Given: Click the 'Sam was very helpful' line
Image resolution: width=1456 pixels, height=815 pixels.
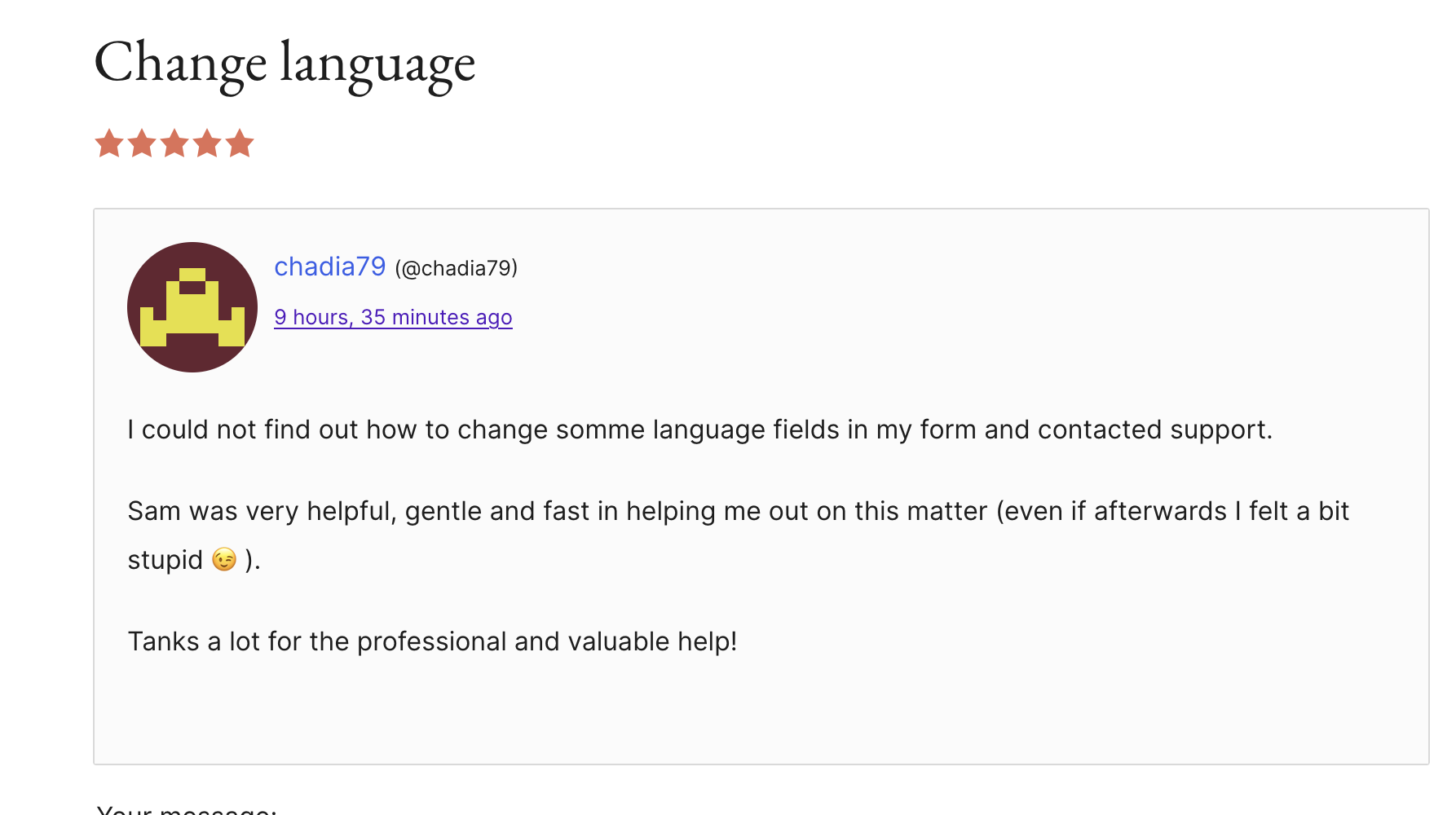Looking at the screenshot, I should [738, 511].
